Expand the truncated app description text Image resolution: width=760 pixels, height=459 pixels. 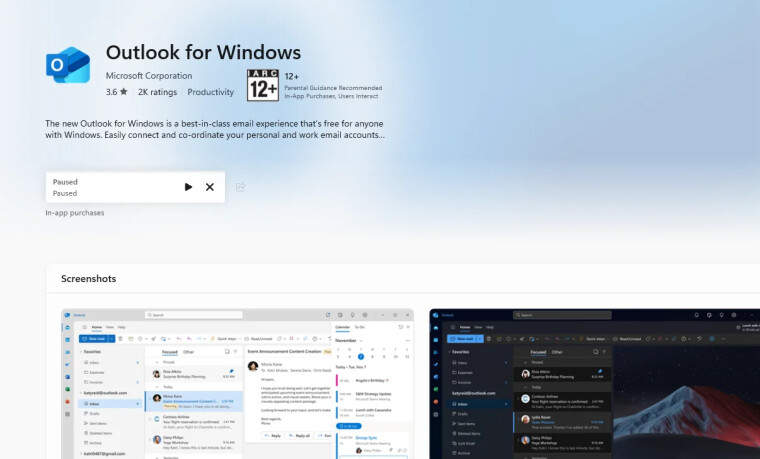pyautogui.click(x=215, y=129)
